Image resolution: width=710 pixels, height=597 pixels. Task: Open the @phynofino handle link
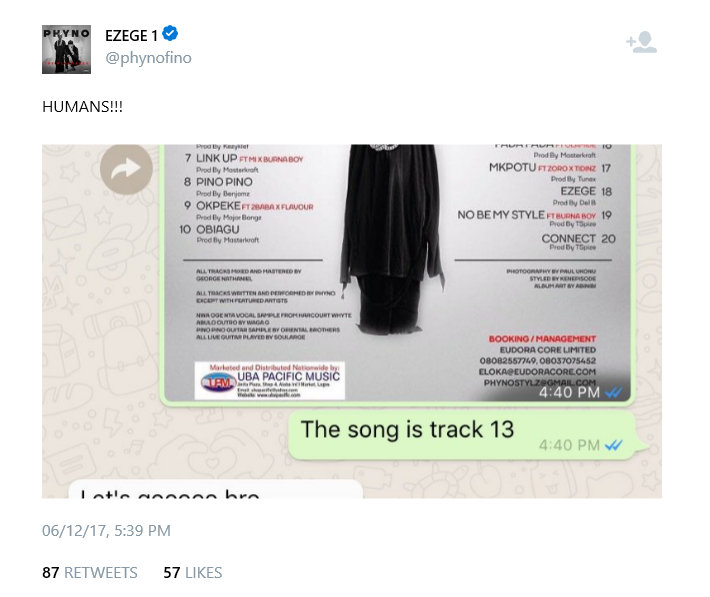pos(148,58)
